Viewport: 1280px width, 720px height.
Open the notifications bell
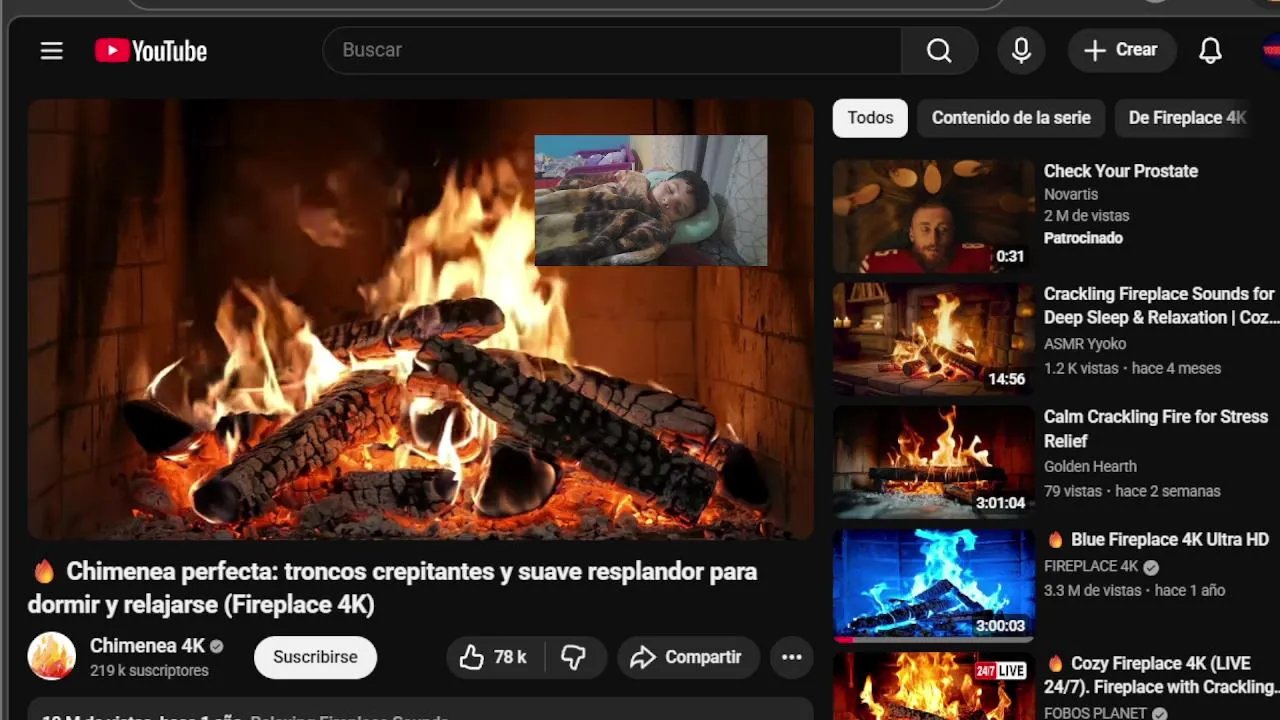tap(1210, 50)
